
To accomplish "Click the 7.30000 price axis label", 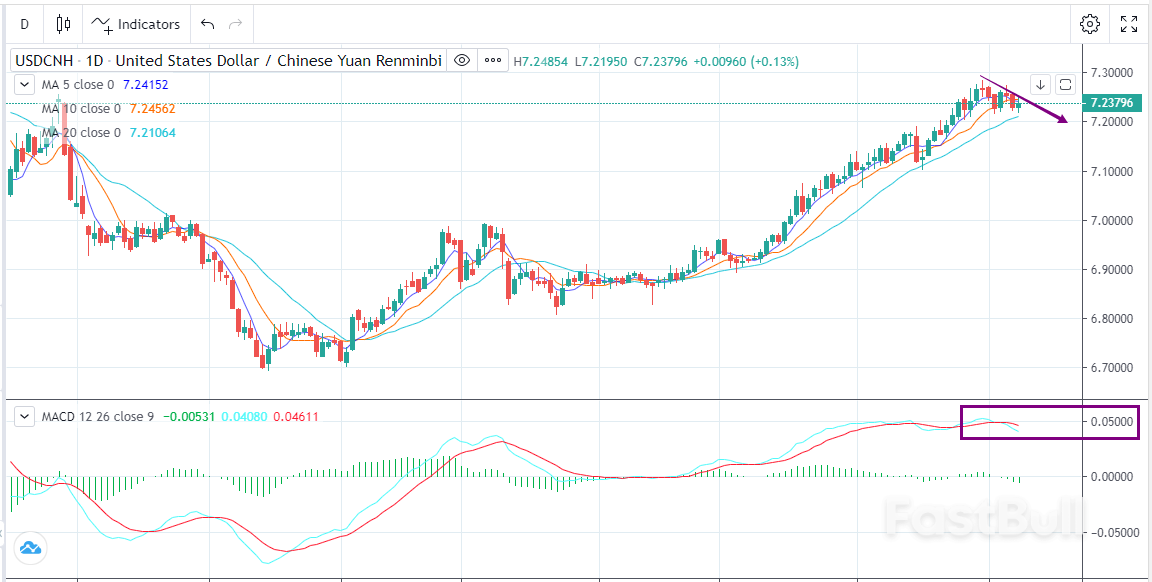I will pyautogui.click(x=1113, y=72).
